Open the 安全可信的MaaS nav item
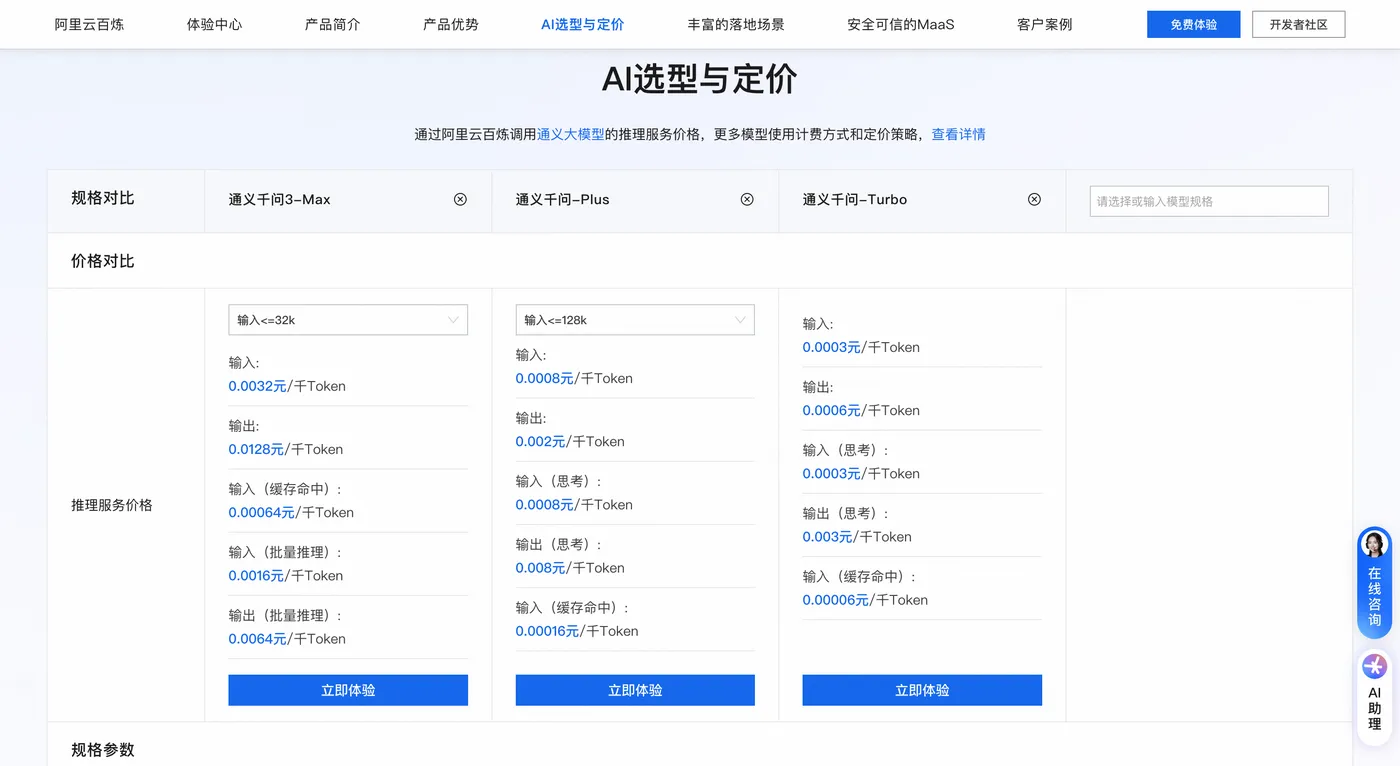Image resolution: width=1400 pixels, height=766 pixels. (x=900, y=24)
